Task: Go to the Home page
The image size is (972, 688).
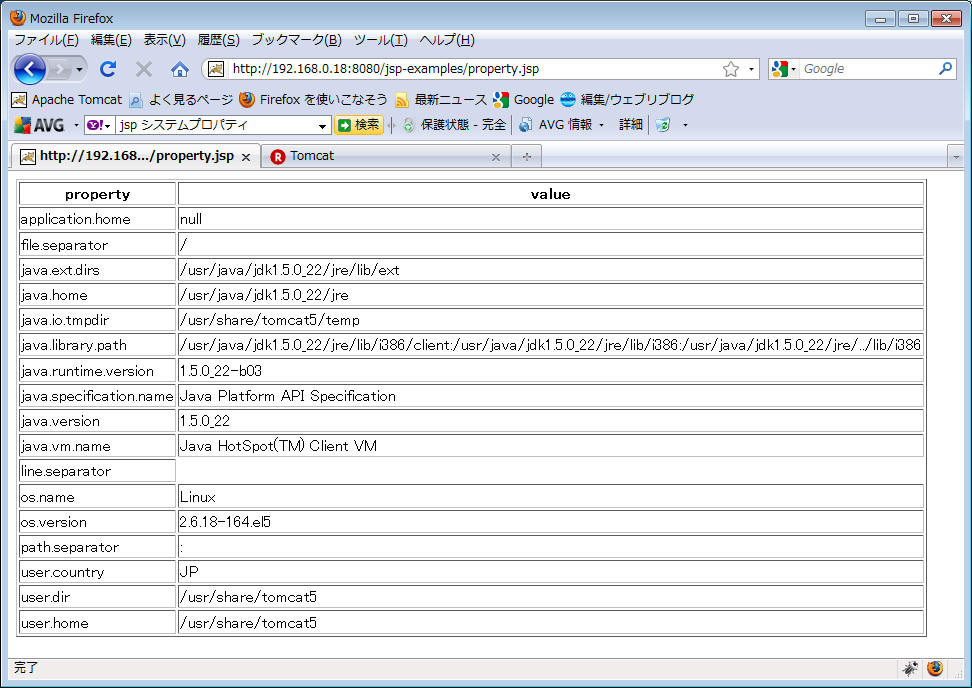Action: click(x=180, y=69)
